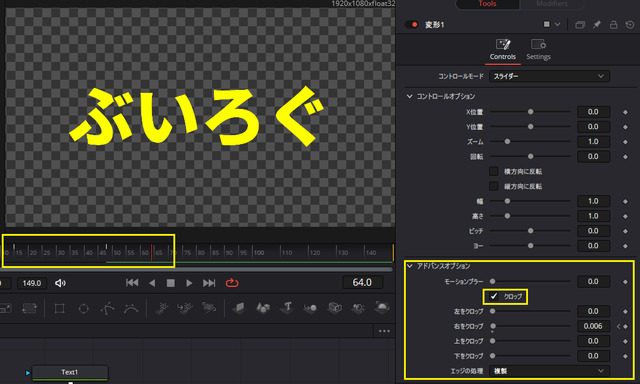This screenshot has width=640, height=384.
Task: Add an Image Plane 3D node
Action: [x=239, y=308]
